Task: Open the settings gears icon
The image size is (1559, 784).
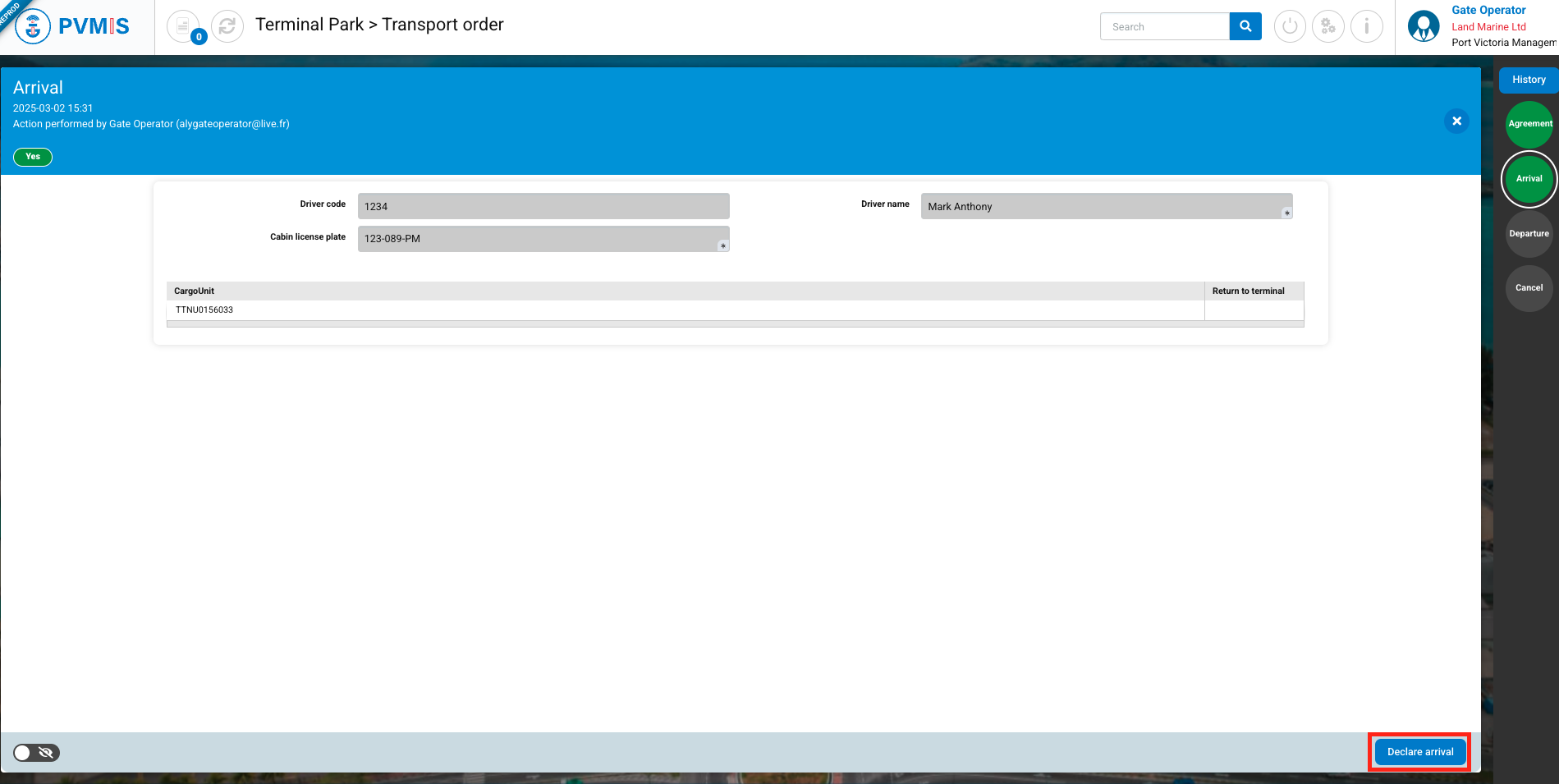Action: [x=1327, y=26]
